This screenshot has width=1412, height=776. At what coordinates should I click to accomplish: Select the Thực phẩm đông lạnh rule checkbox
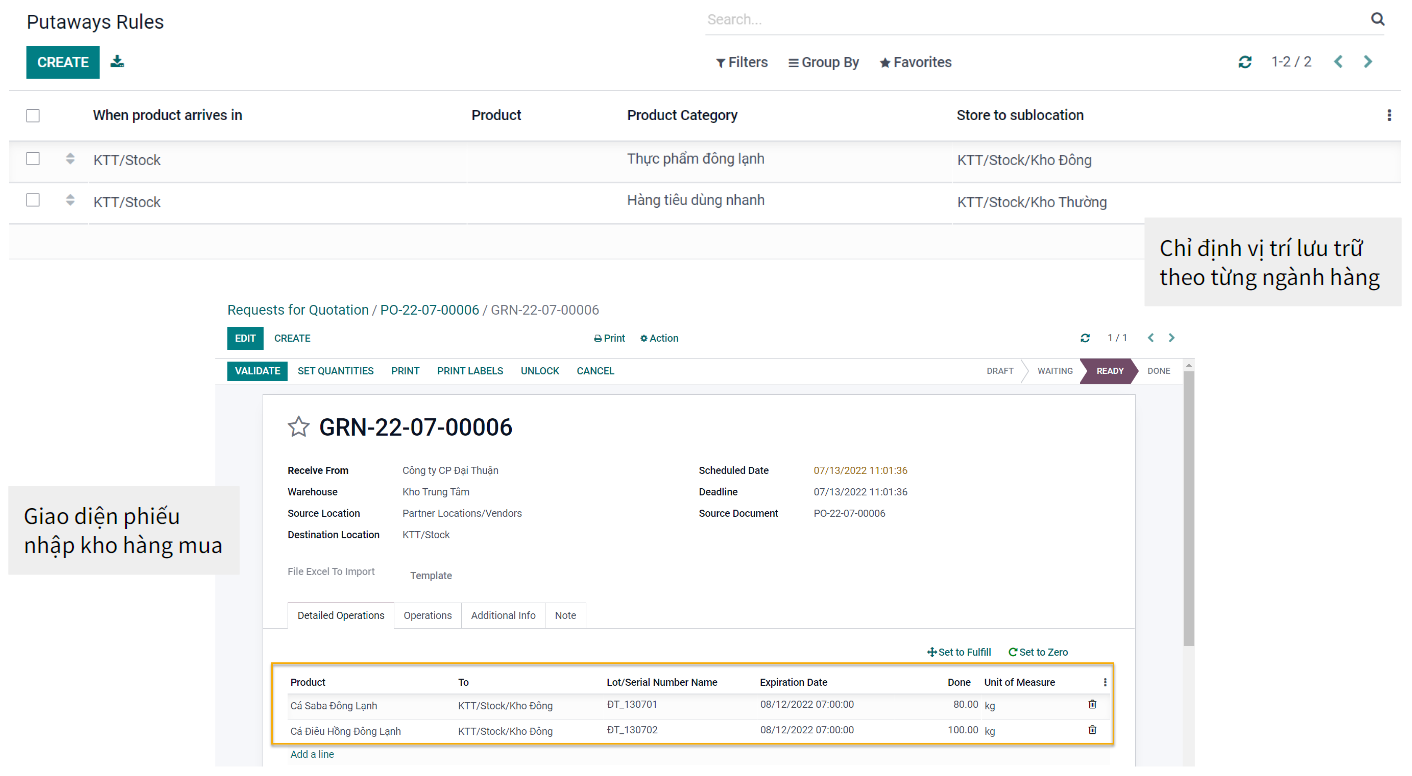[x=33, y=159]
